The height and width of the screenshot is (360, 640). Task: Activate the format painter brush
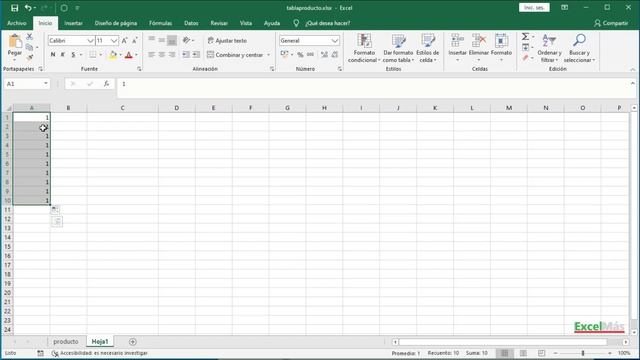[x=29, y=58]
